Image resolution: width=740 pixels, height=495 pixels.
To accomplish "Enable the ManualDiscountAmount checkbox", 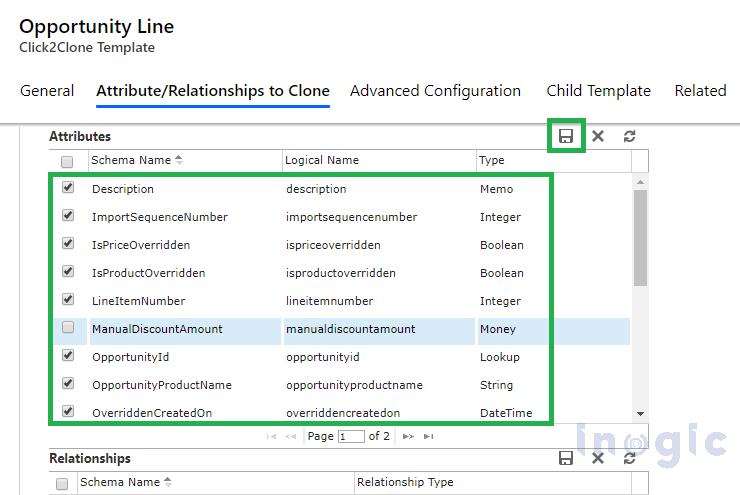I will 68,327.
